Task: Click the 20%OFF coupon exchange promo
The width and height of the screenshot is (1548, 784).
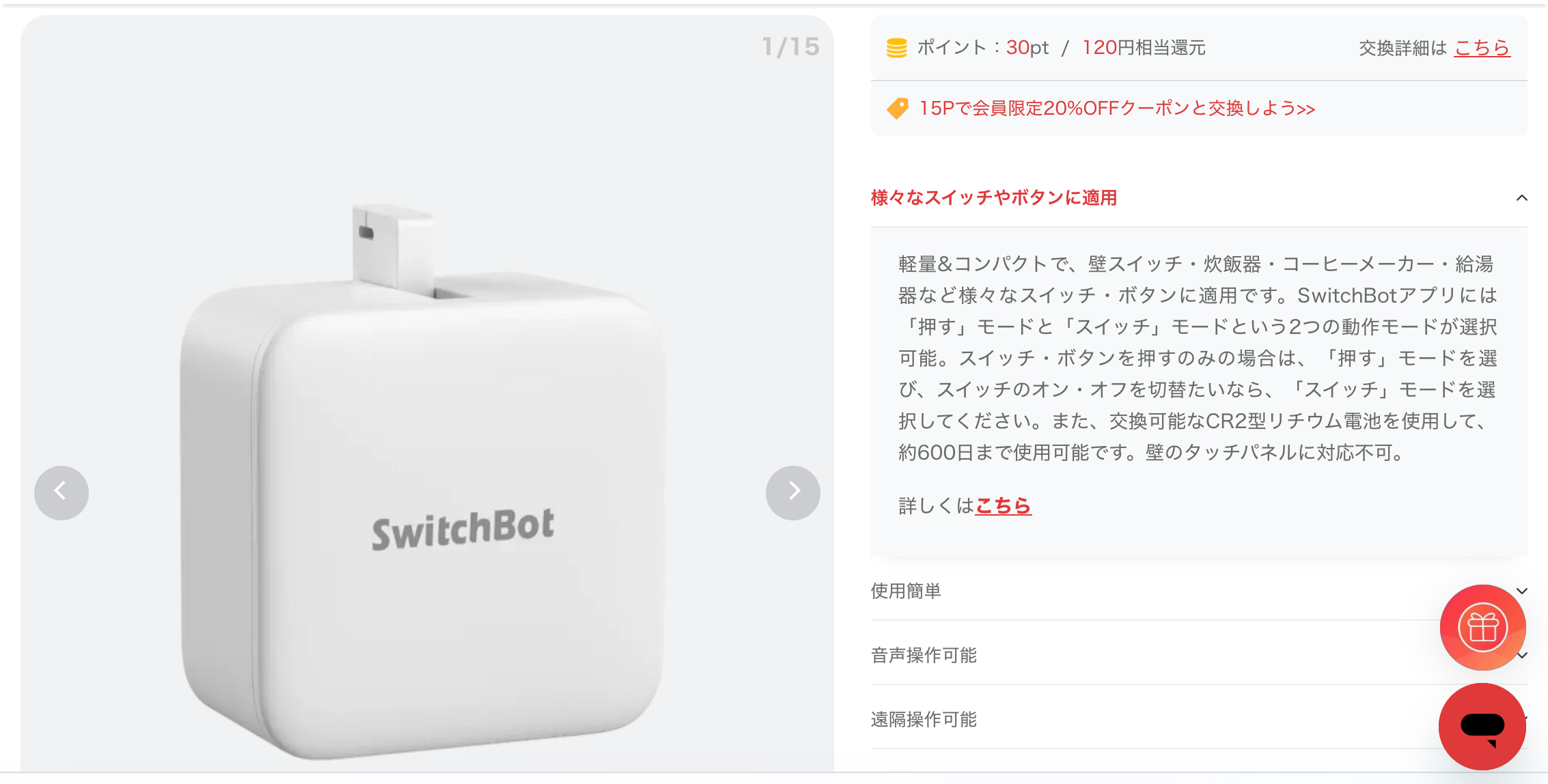Action: click(1117, 109)
